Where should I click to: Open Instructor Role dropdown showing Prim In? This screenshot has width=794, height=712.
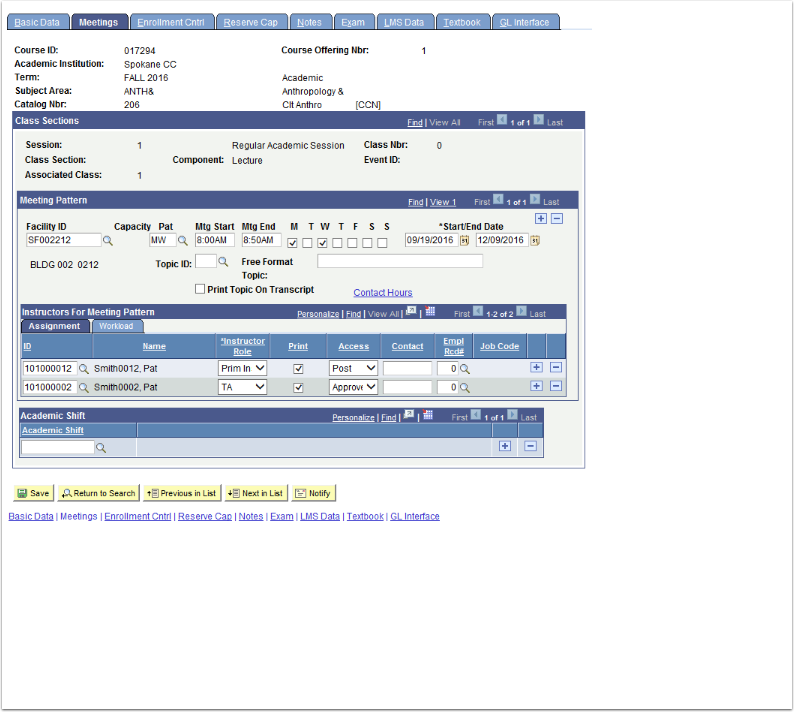pyautogui.click(x=243, y=368)
